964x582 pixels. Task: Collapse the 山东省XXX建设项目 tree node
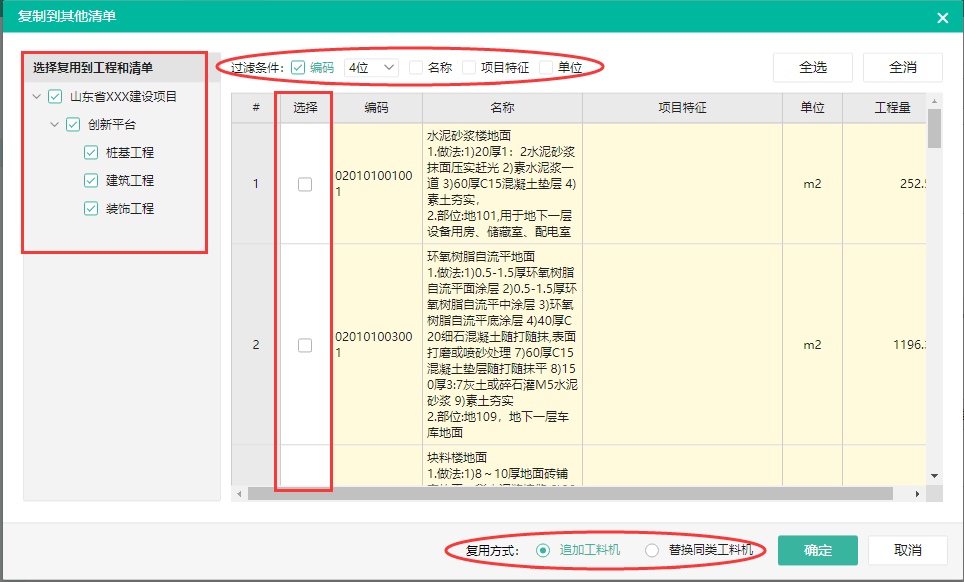click(36, 96)
